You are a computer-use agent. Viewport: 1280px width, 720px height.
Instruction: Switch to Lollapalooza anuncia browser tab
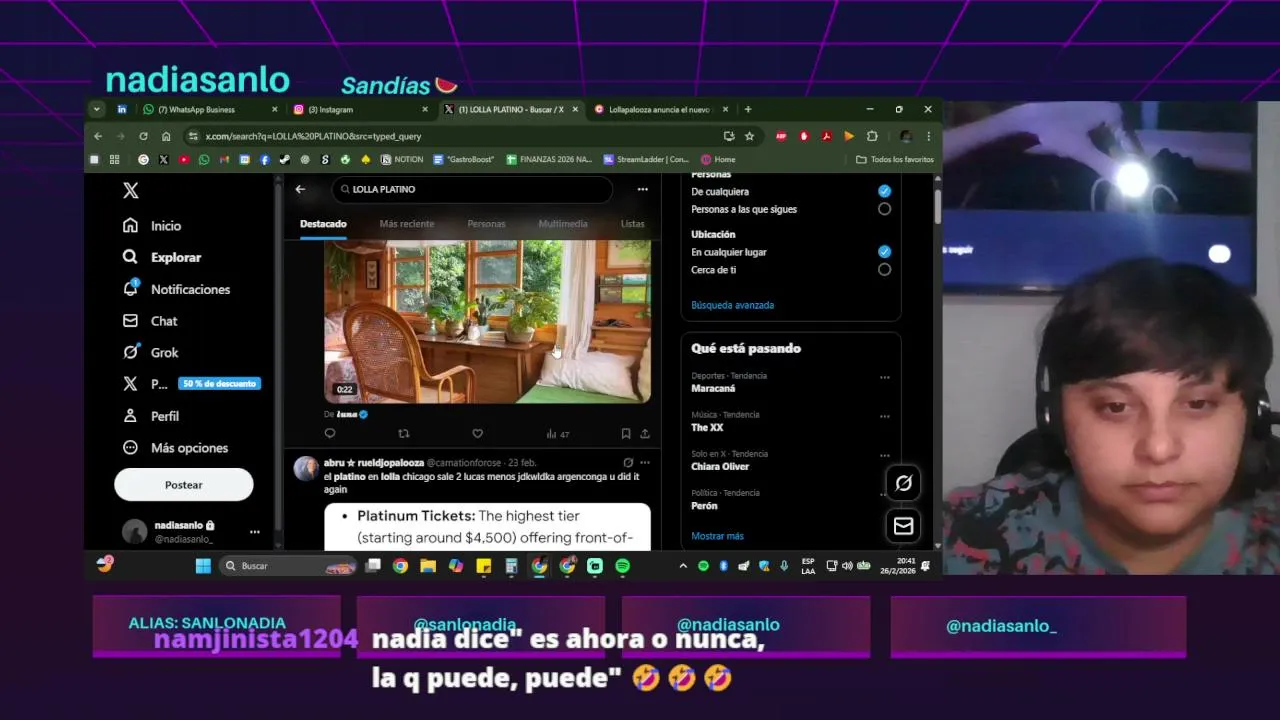pyautogui.click(x=661, y=110)
